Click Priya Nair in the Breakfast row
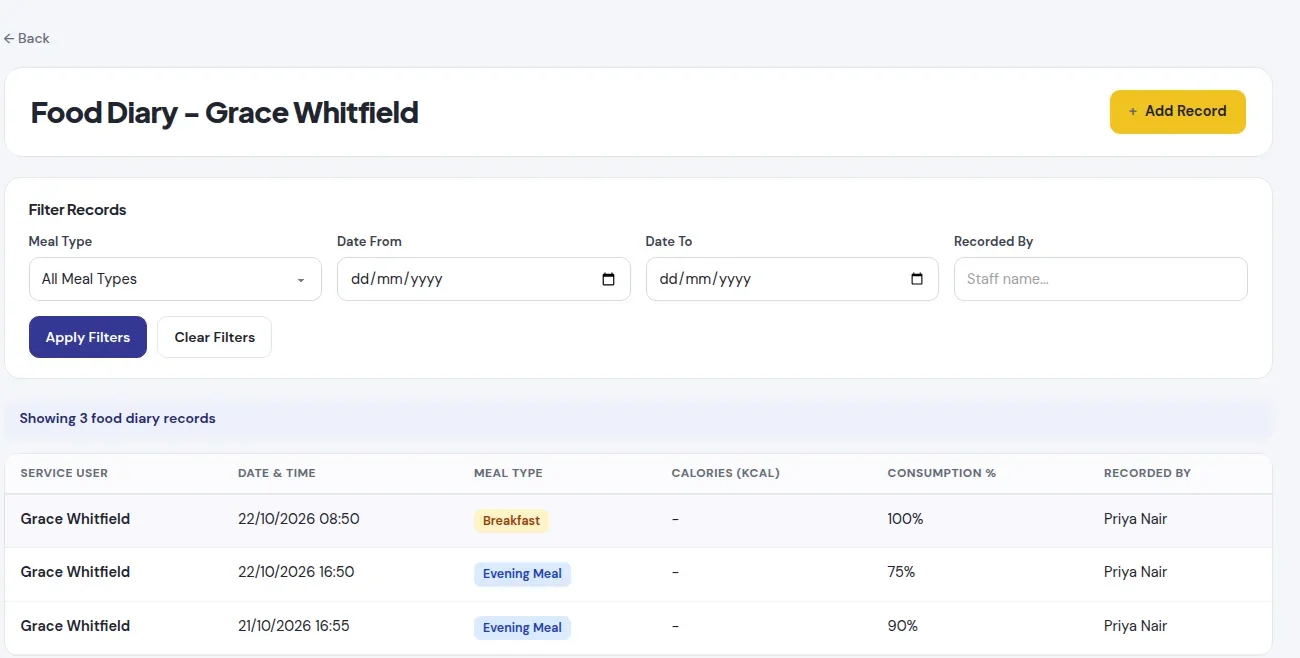The height and width of the screenshot is (658, 1300). tap(1135, 519)
